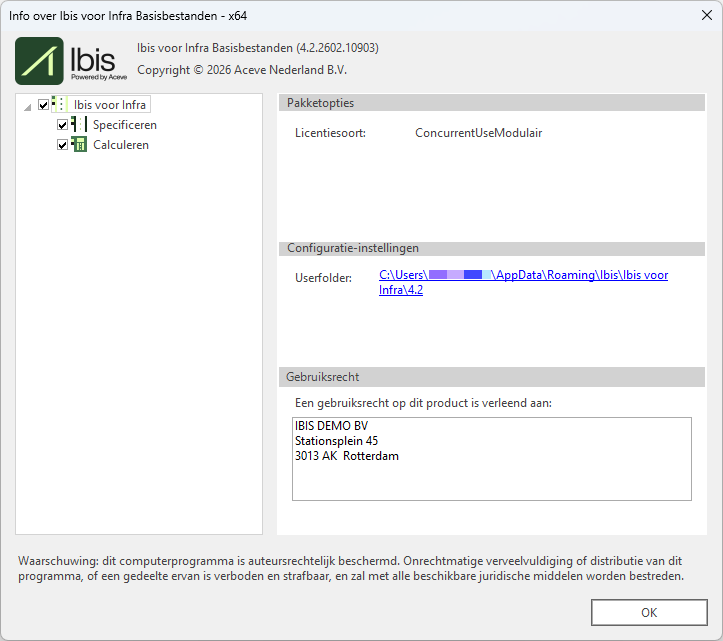The image size is (723, 641).
Task: Collapse the Ibis voor Infra tree node
Action: click(x=27, y=106)
